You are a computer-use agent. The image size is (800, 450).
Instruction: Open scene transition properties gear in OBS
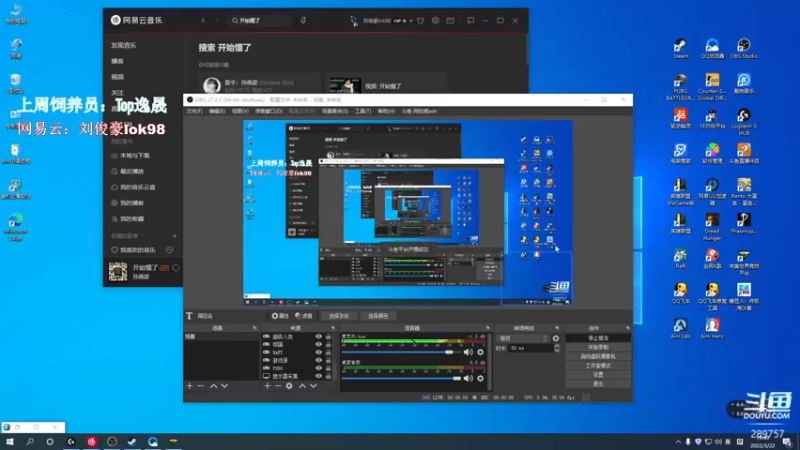pyautogui.click(x=556, y=338)
